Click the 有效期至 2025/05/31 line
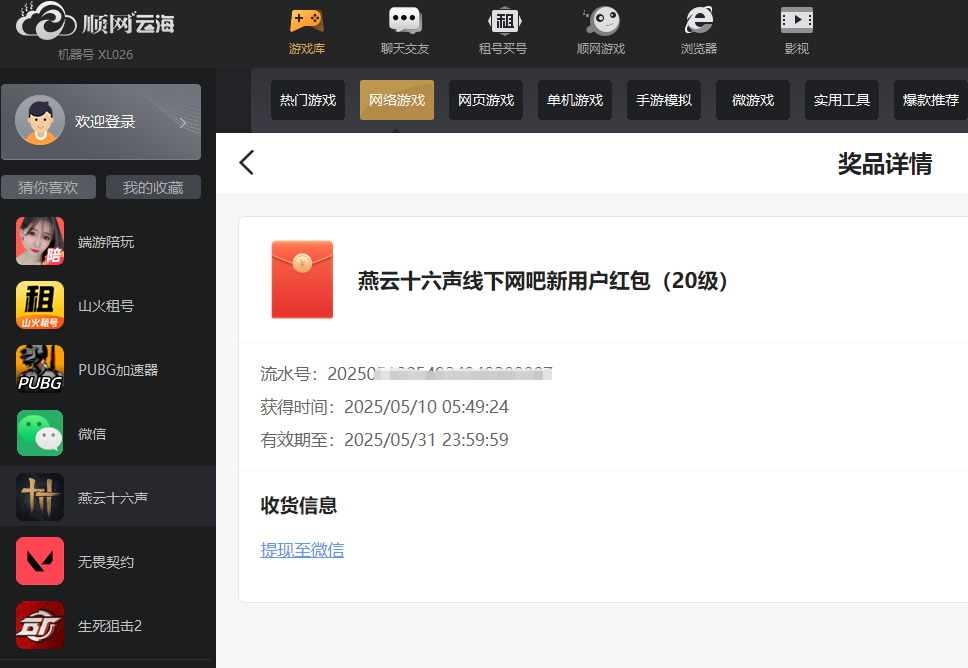The height and width of the screenshot is (668, 968). tap(384, 440)
